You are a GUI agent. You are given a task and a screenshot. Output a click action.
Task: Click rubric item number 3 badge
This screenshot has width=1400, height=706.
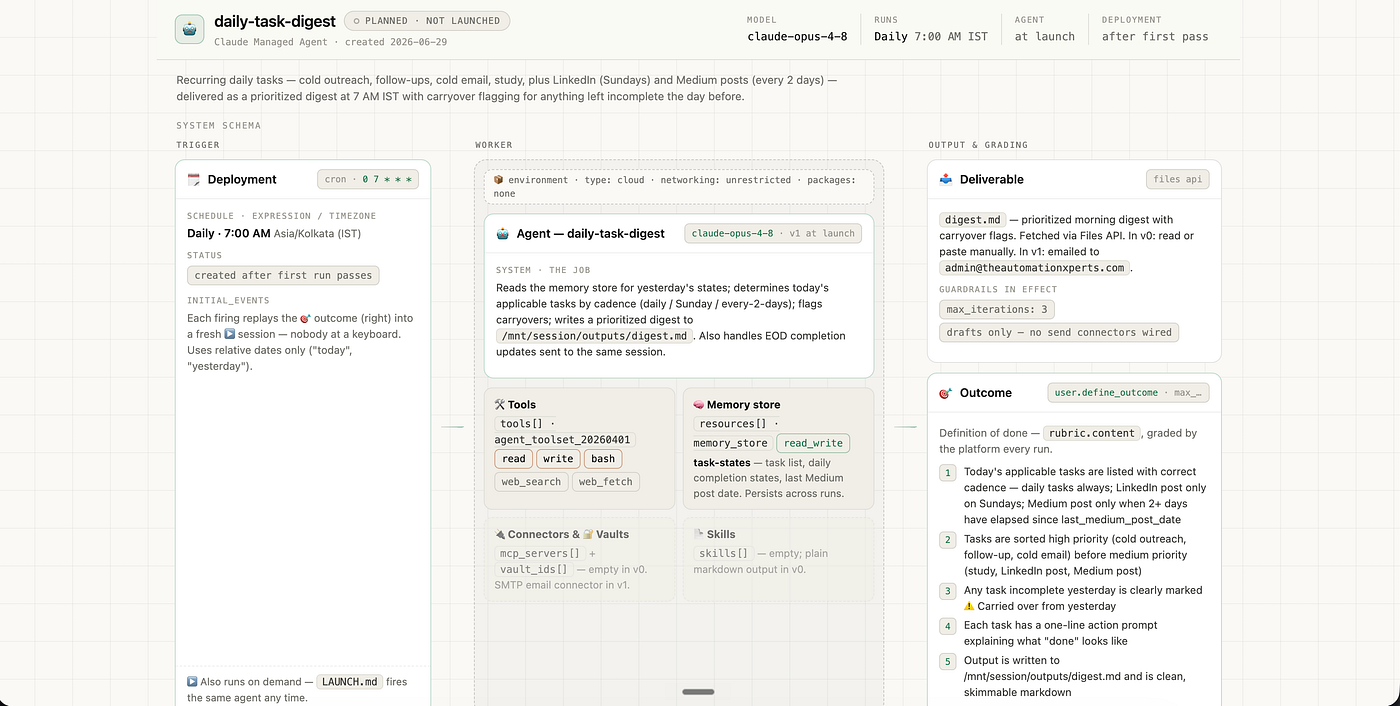[x=948, y=591]
